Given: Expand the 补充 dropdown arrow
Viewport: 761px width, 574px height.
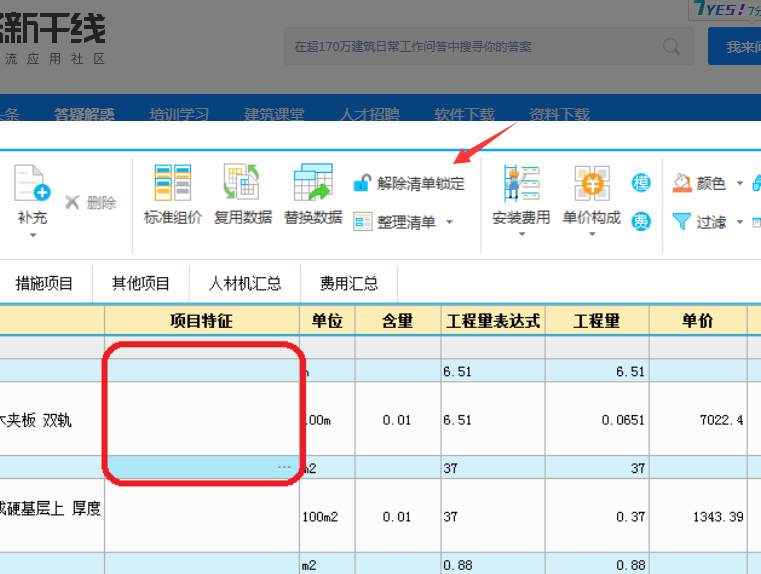Looking at the screenshot, I should [33, 235].
